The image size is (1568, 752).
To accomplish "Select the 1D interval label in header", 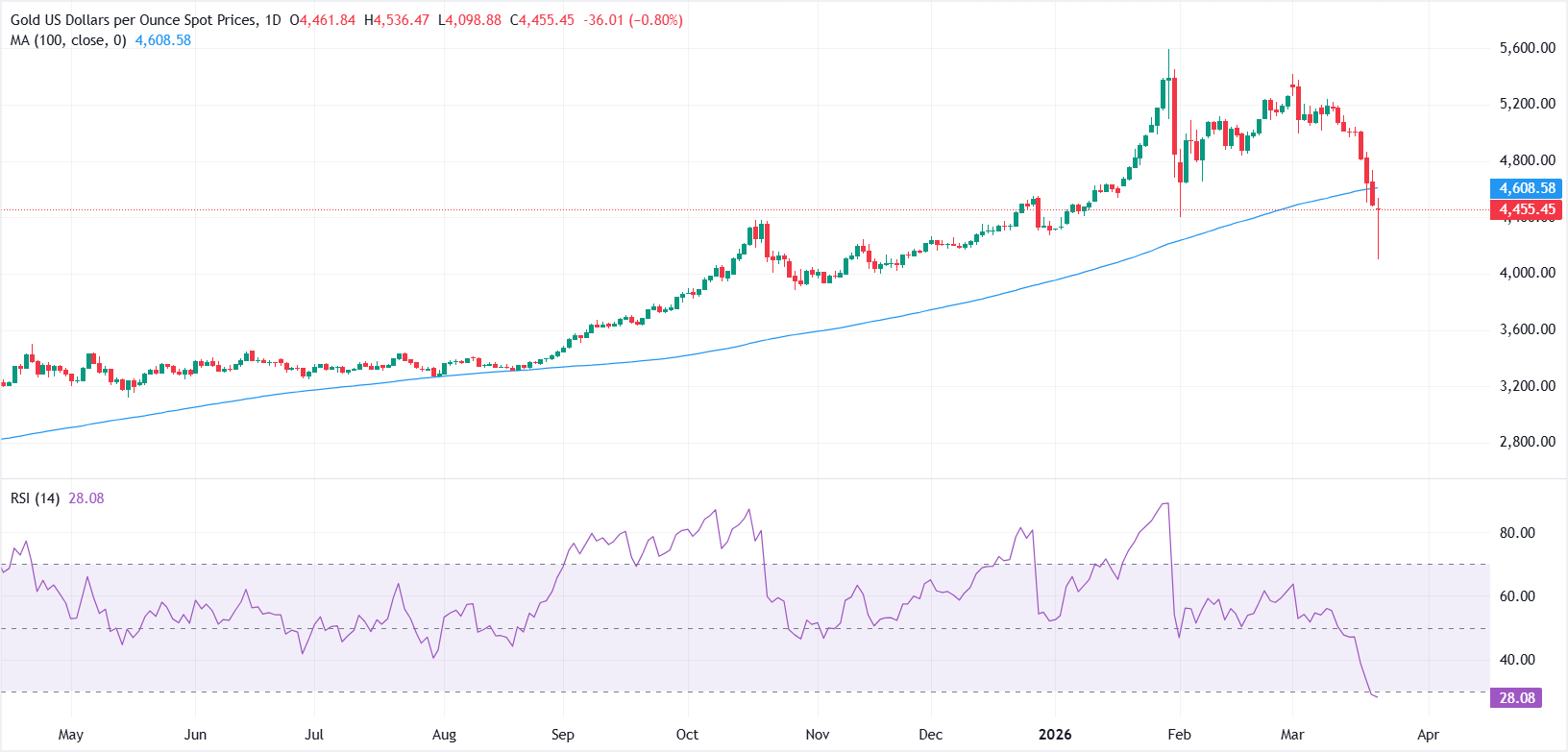I will coord(273,20).
